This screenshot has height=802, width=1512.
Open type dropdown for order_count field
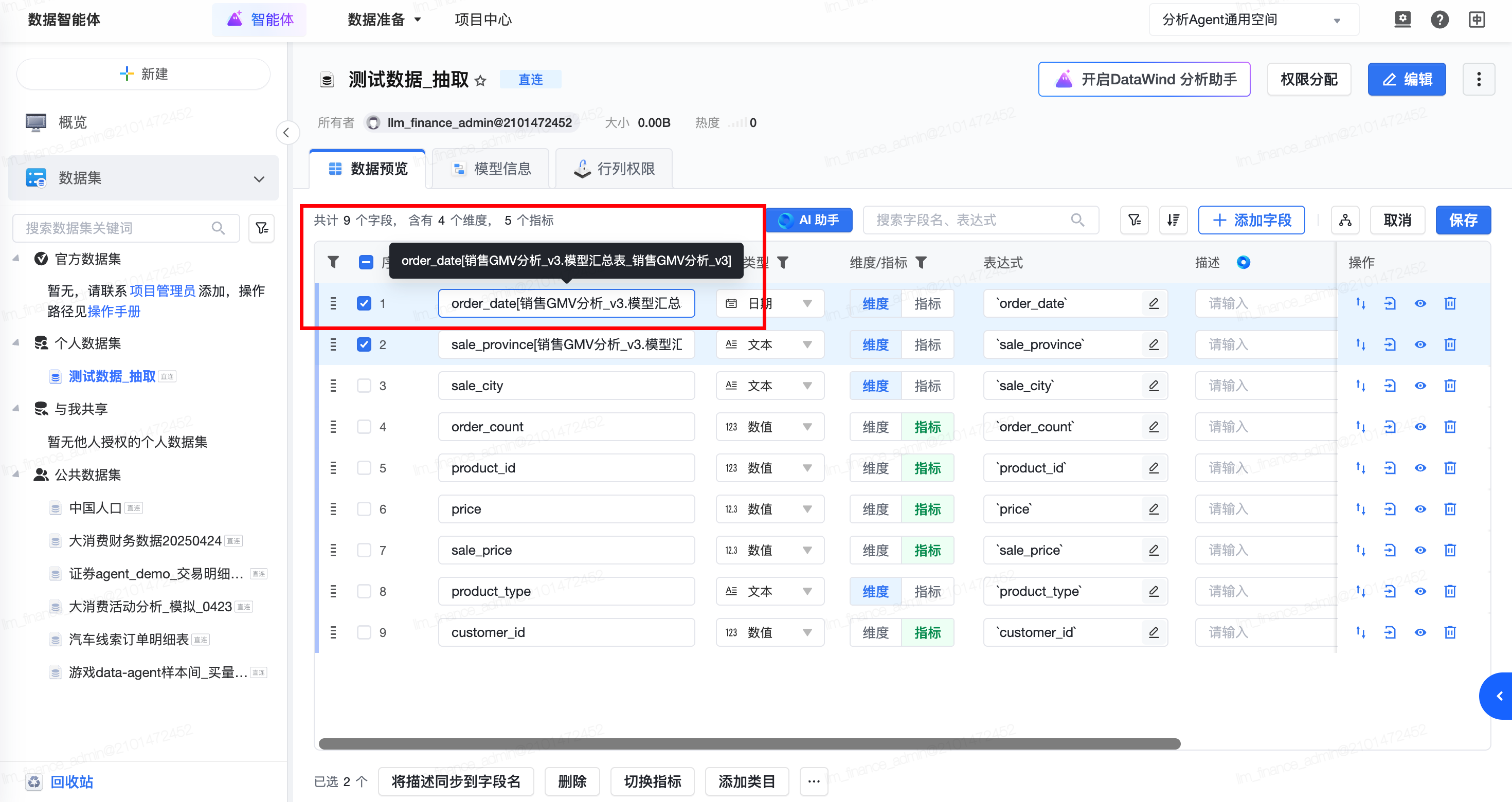(769, 427)
